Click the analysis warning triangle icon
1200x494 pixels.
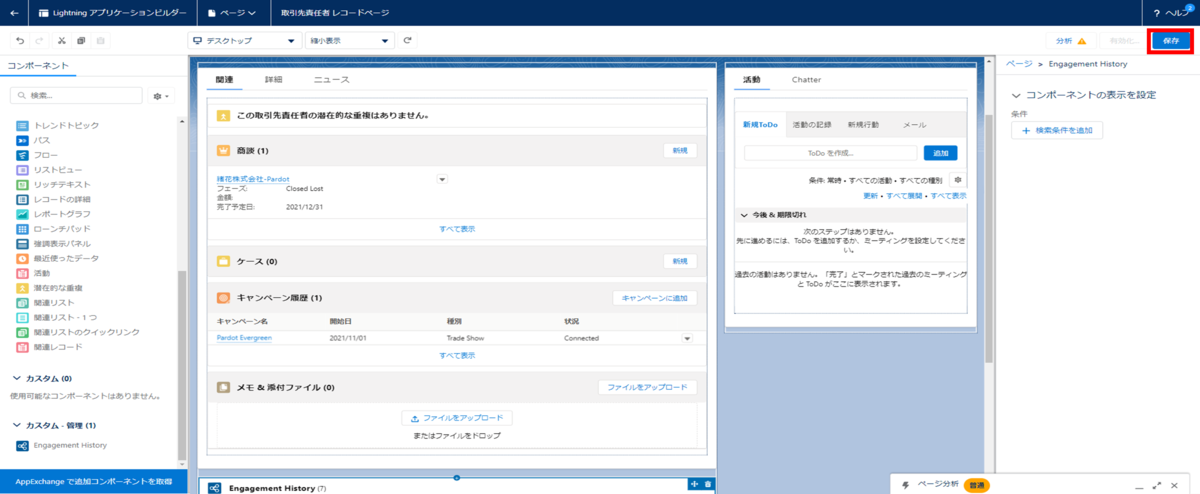(x=1081, y=41)
